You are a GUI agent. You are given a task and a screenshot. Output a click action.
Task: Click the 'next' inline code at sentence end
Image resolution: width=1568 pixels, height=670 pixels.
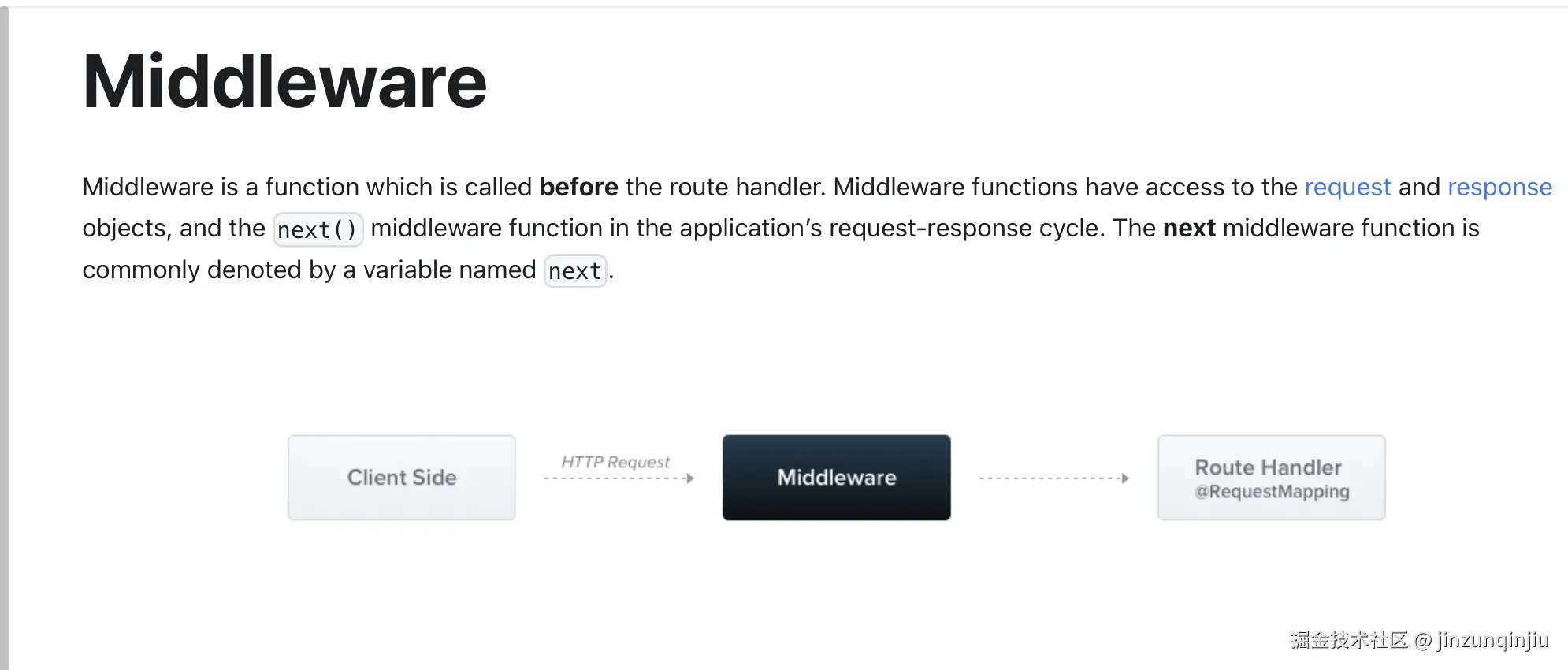[x=575, y=271]
